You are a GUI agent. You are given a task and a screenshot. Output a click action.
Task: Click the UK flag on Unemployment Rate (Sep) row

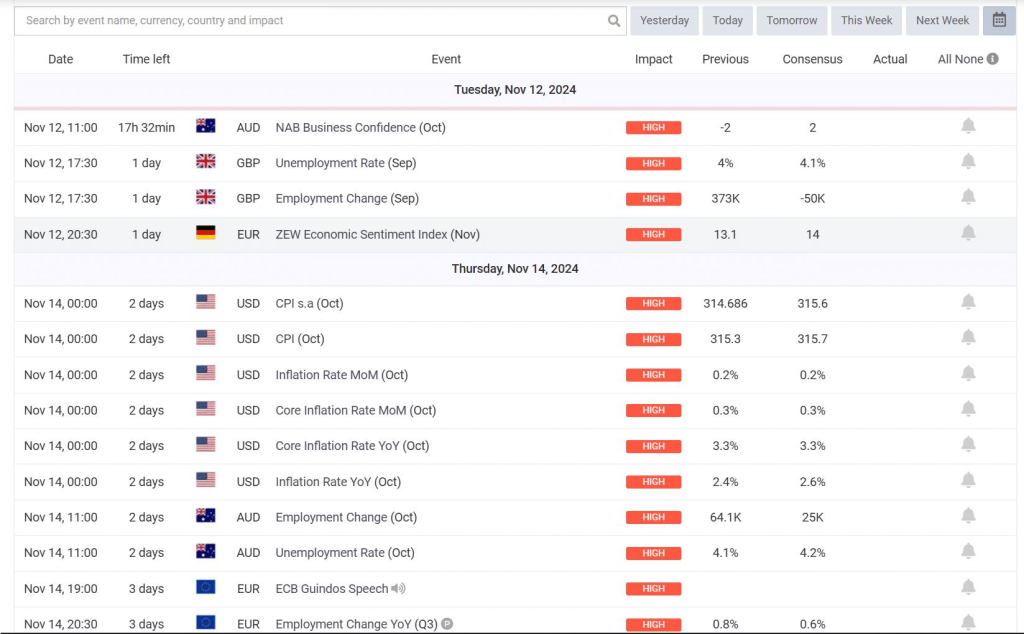pos(206,161)
